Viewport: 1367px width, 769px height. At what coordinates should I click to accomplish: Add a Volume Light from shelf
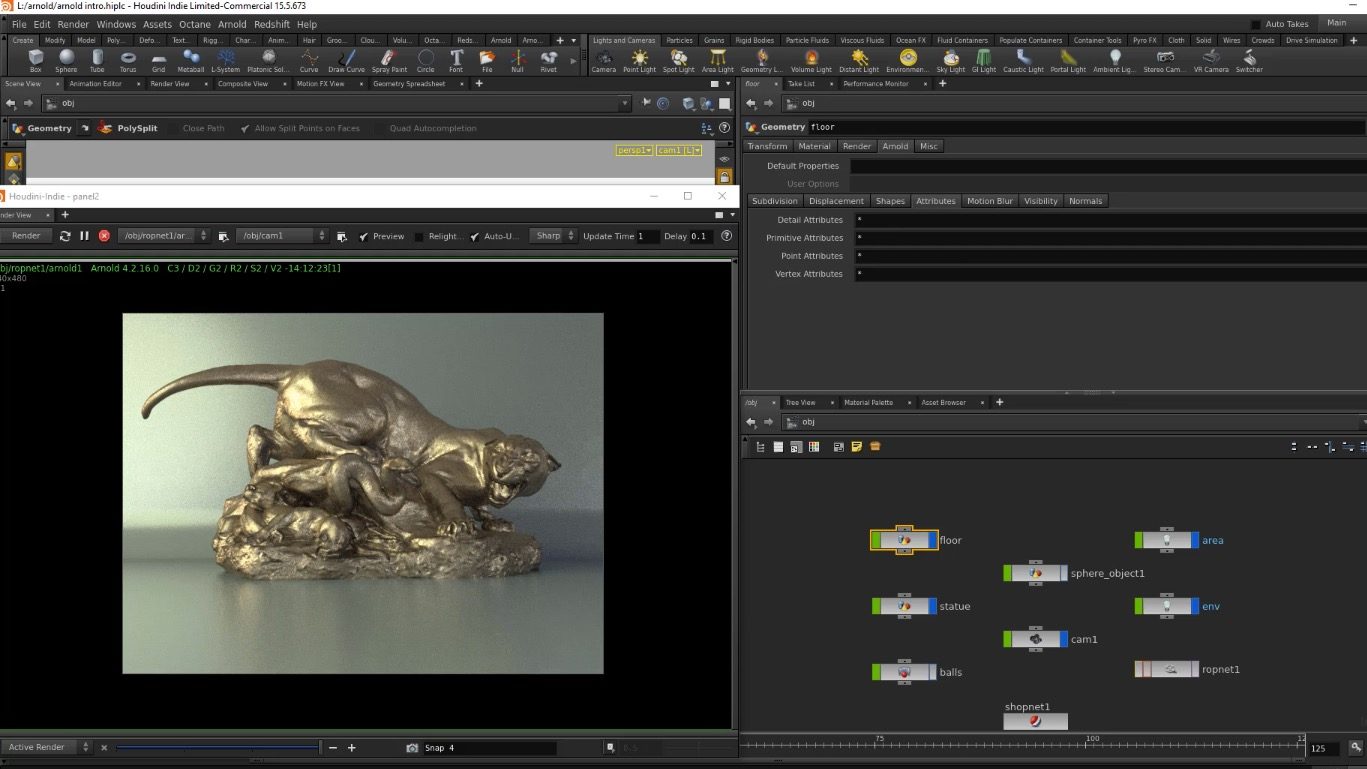point(811,61)
